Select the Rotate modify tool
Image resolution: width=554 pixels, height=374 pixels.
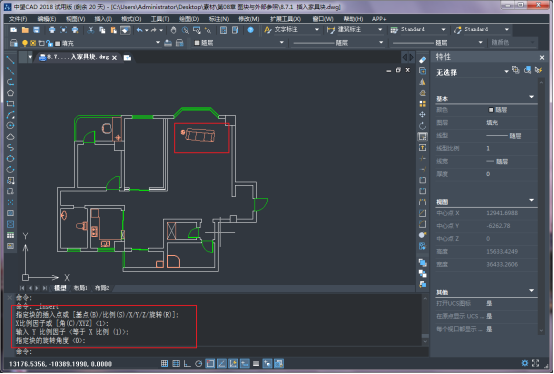tap(423, 126)
